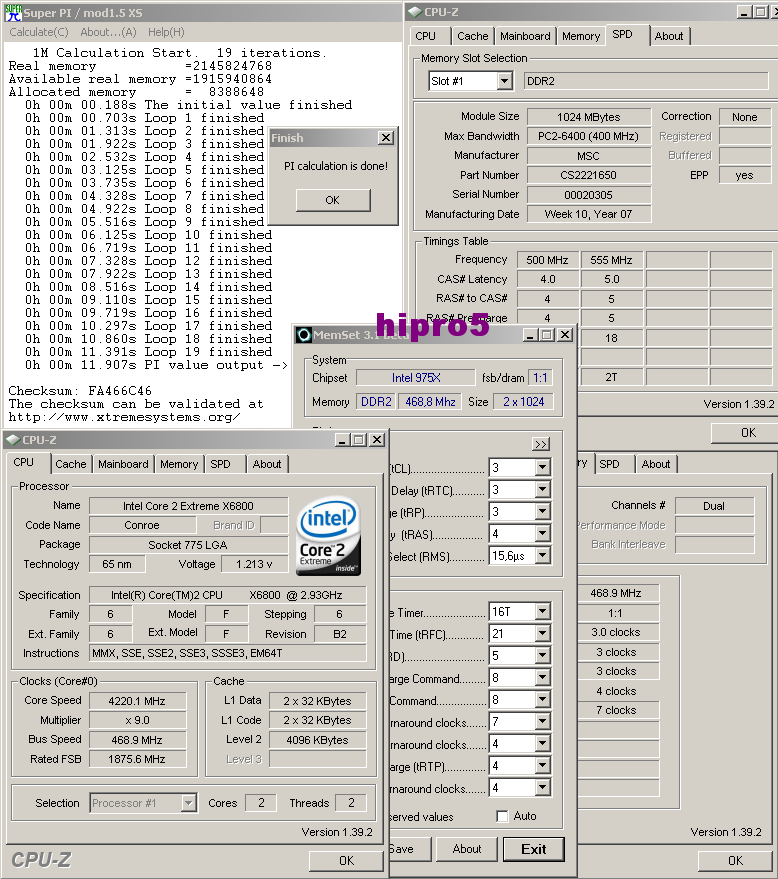Open the Help(H) menu in Super PI
Viewport: 778px width, 879px height.
tap(166, 32)
